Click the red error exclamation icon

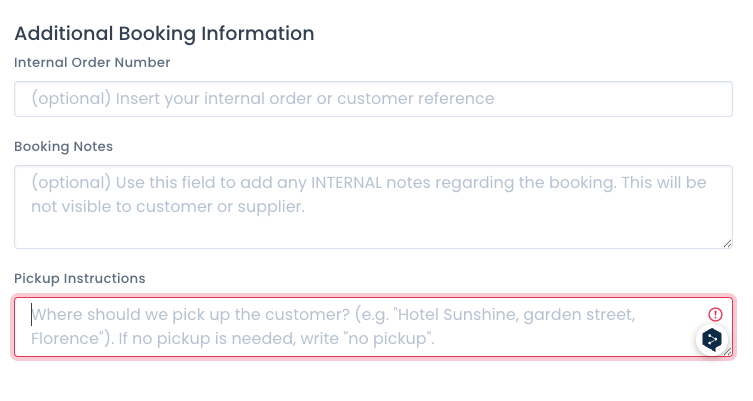(x=715, y=313)
